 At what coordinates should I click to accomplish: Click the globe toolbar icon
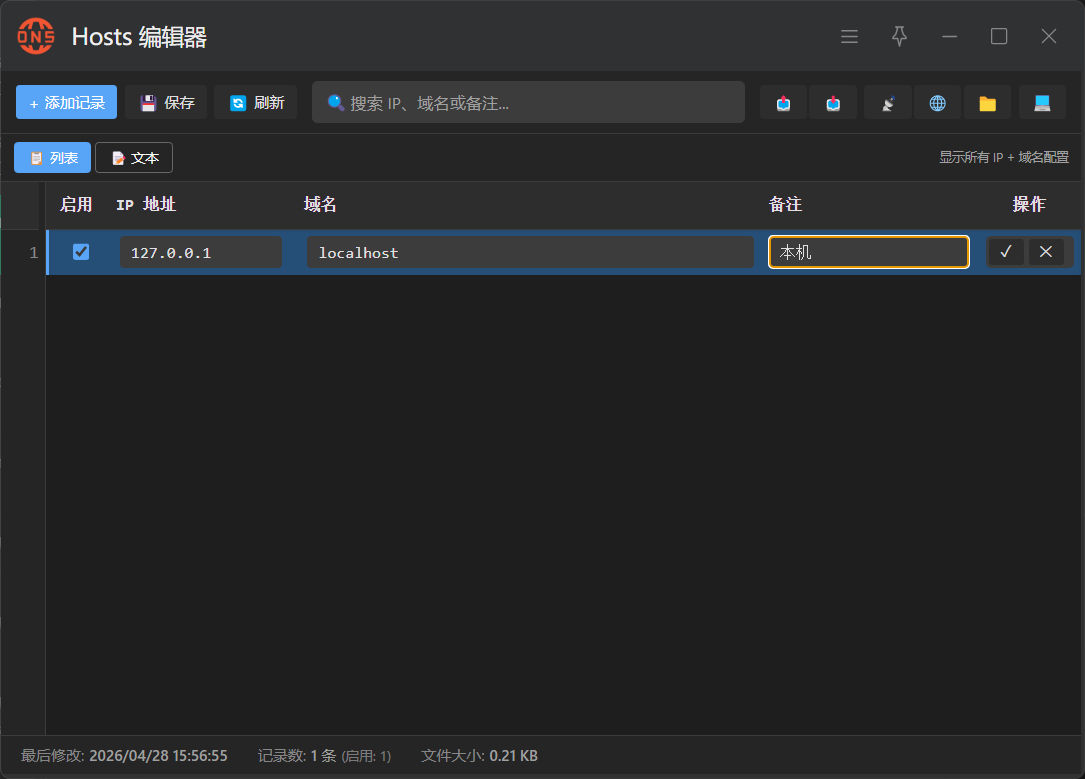point(937,103)
